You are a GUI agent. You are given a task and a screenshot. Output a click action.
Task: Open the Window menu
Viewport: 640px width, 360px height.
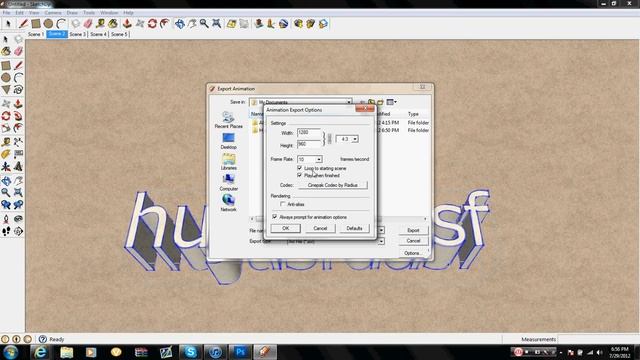click(109, 13)
